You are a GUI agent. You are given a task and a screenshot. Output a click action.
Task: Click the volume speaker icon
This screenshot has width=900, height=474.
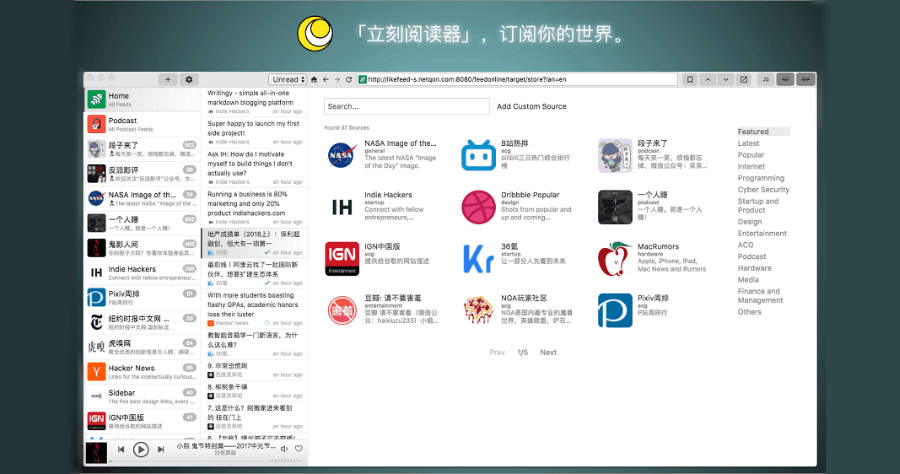(284, 449)
